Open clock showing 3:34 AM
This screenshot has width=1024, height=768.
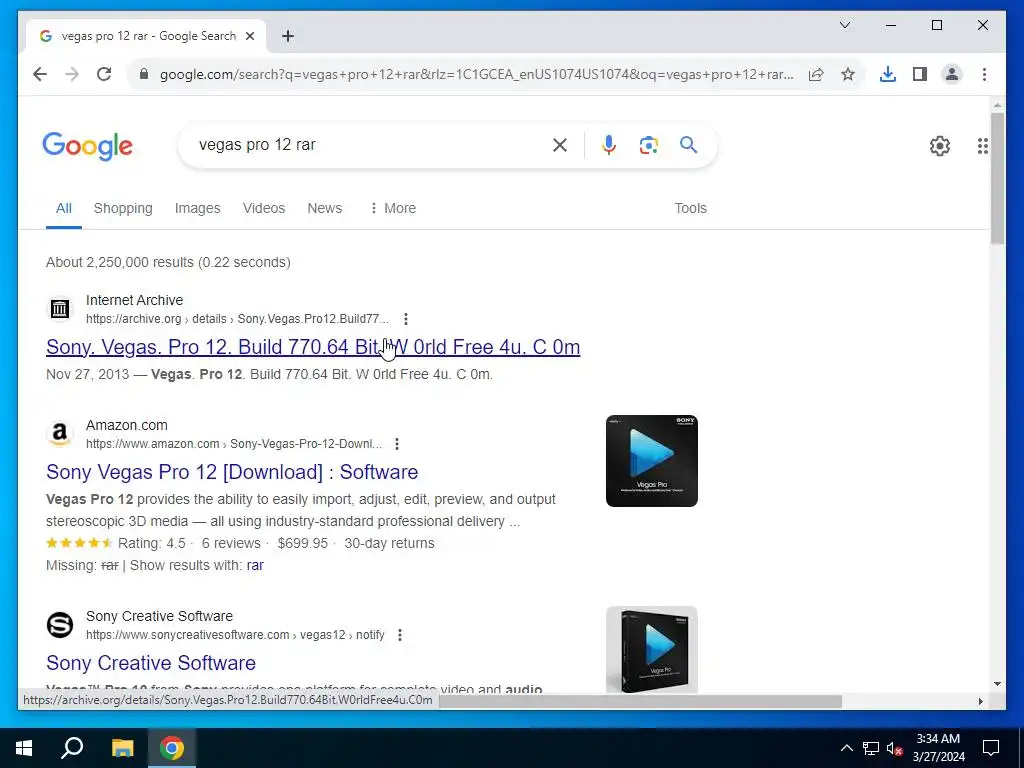(x=938, y=748)
